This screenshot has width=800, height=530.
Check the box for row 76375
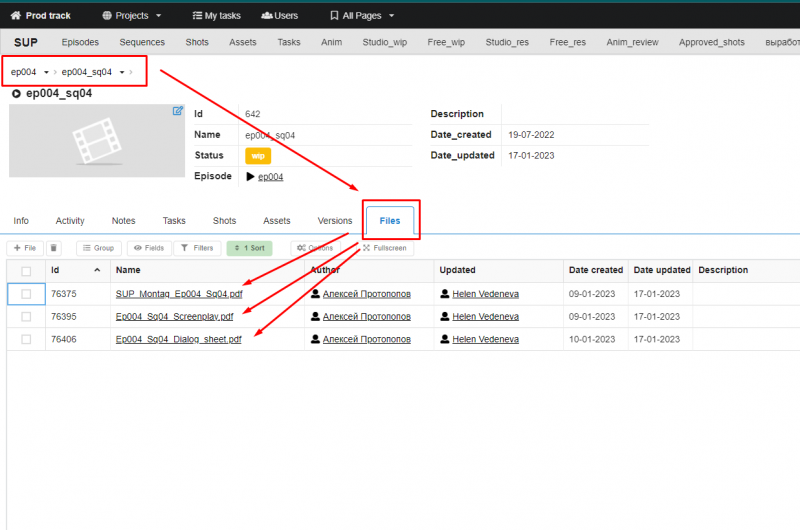pos(26,294)
